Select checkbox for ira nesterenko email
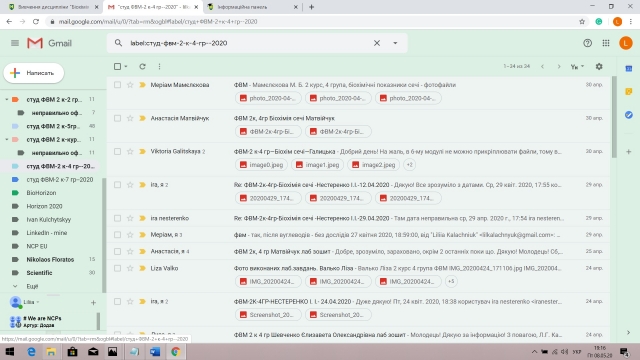This screenshot has height=360, width=640. (x=118, y=218)
